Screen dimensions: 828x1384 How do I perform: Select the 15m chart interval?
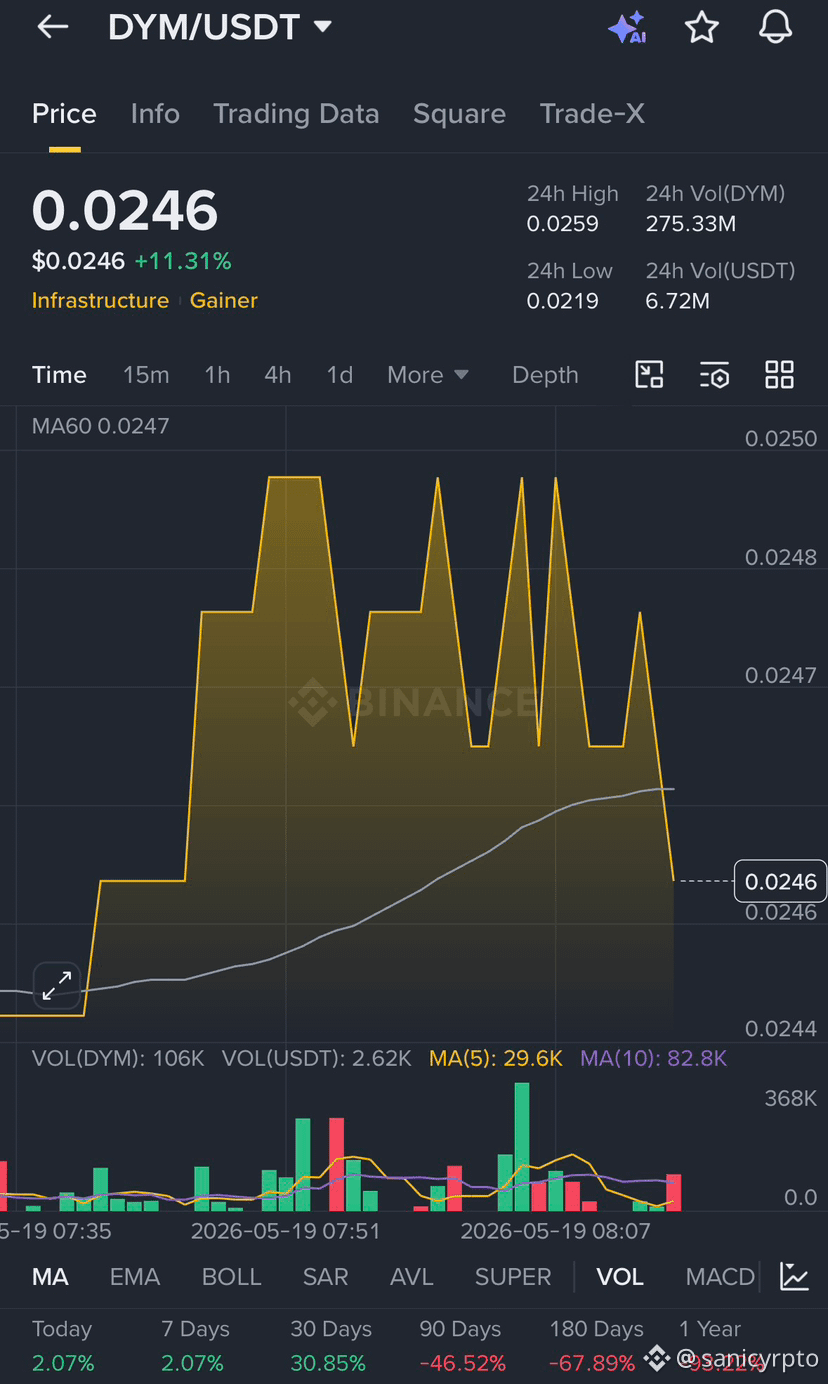146,375
